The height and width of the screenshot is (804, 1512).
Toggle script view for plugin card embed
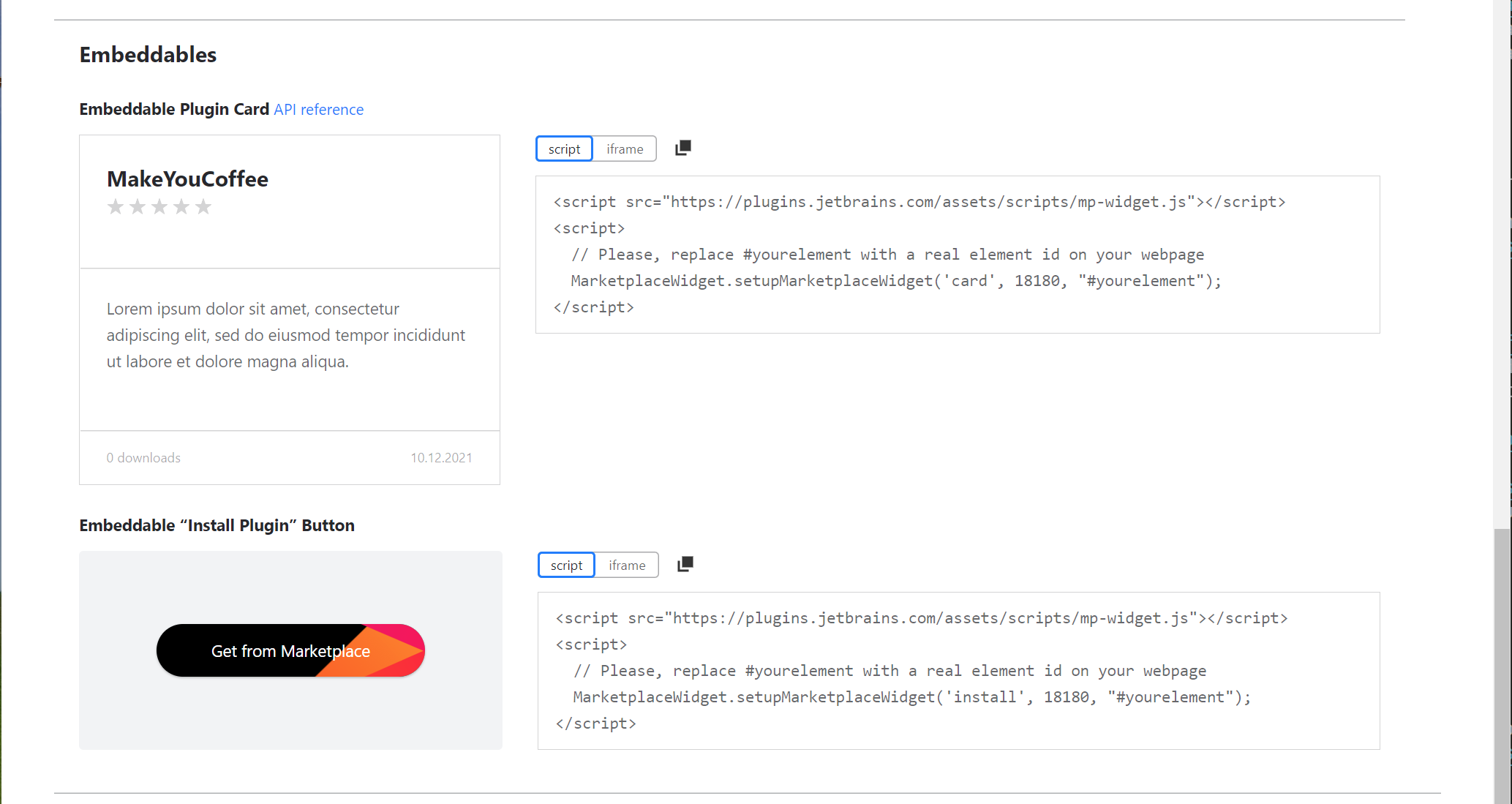coord(564,148)
